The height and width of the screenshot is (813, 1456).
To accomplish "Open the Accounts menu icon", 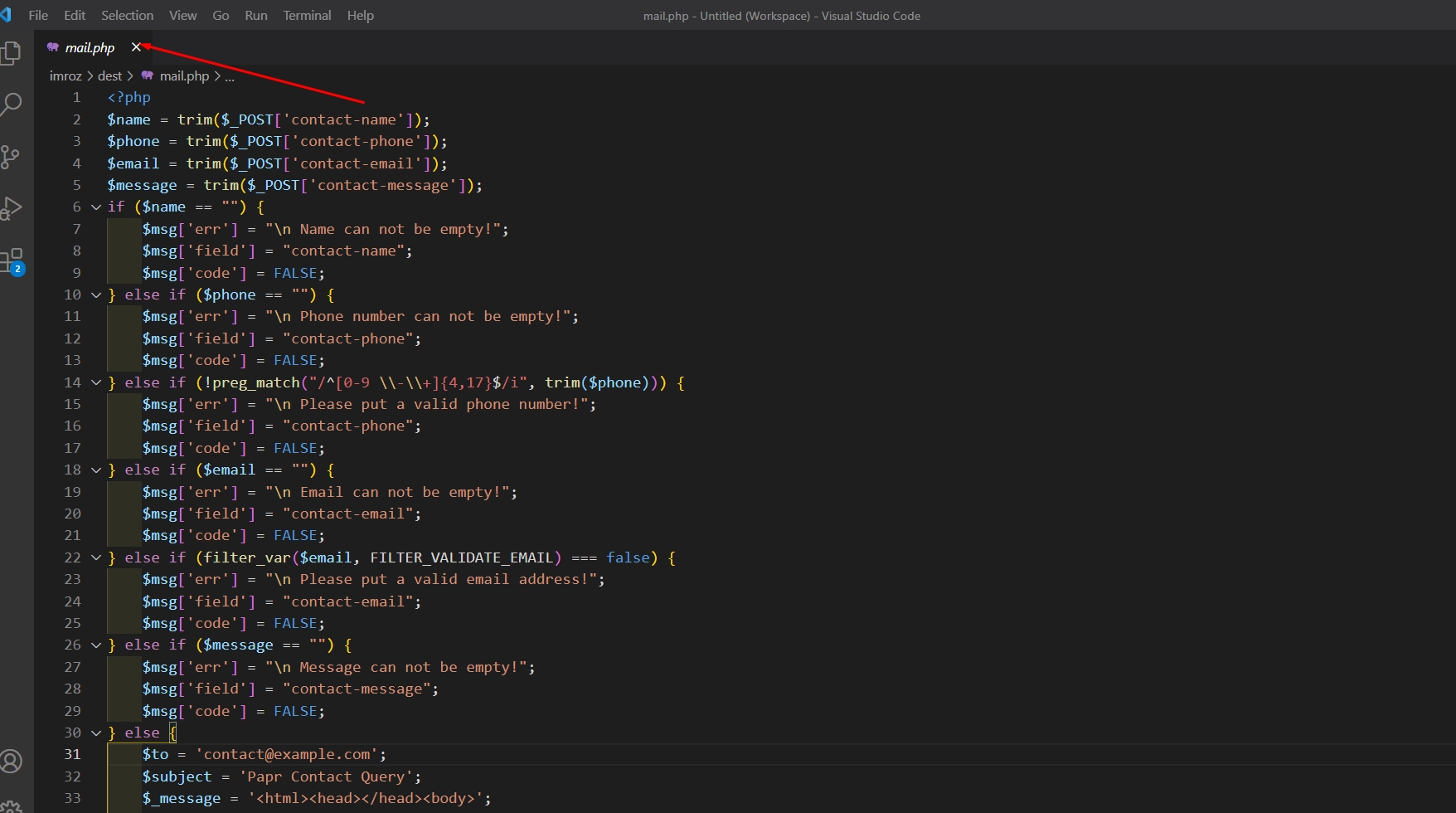I will click(x=12, y=761).
